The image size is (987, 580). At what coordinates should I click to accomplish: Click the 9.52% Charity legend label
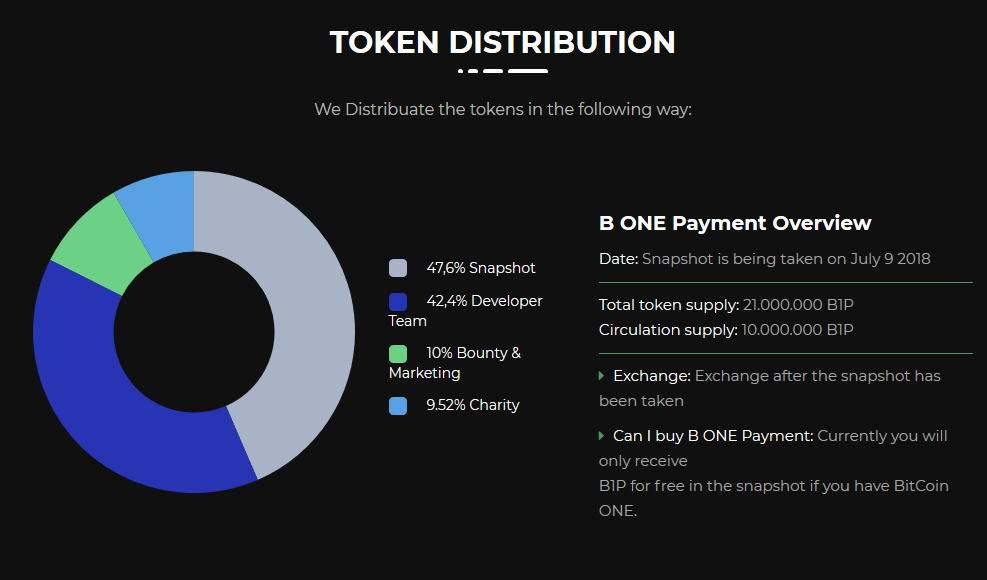(x=473, y=405)
